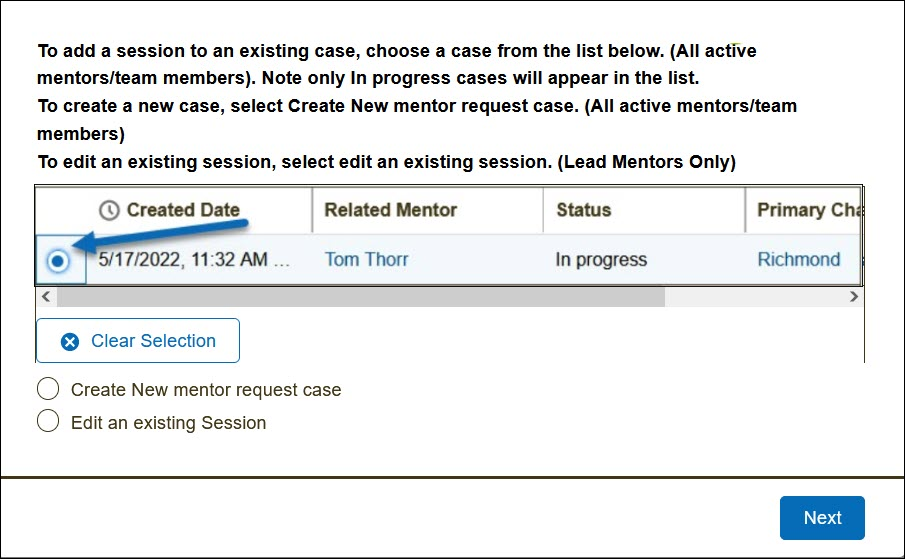Select the Edit an existing Session radio
Screen dimensions: 905x559
click(48, 422)
